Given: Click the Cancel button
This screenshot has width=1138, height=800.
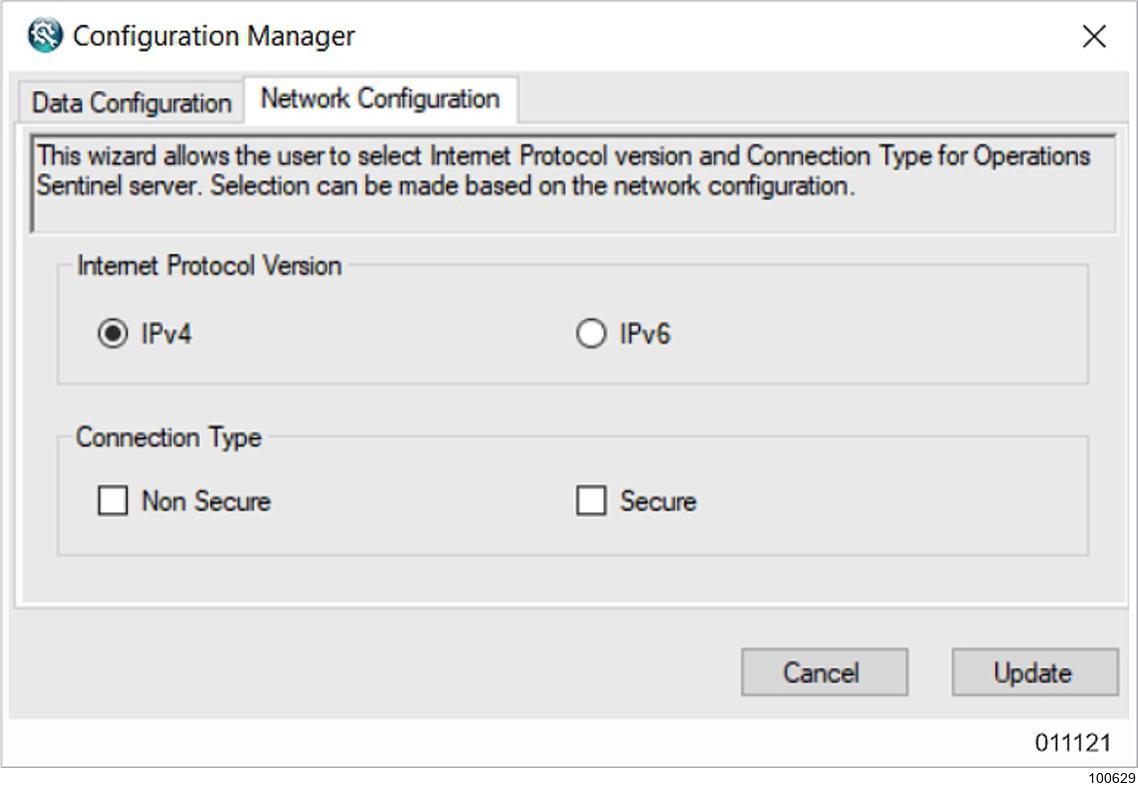Looking at the screenshot, I should coord(824,672).
